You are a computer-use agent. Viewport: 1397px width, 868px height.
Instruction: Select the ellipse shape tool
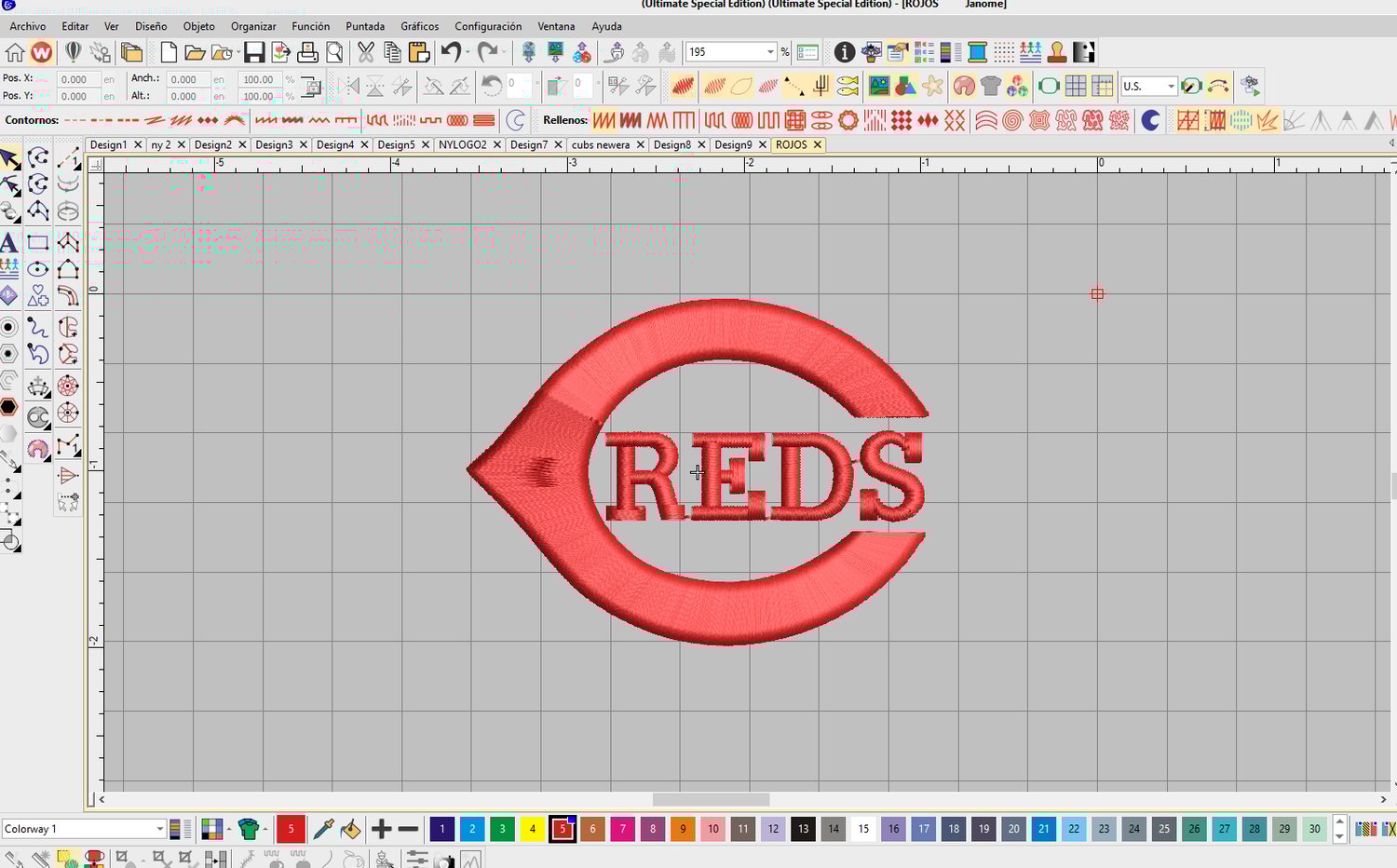tap(38, 270)
